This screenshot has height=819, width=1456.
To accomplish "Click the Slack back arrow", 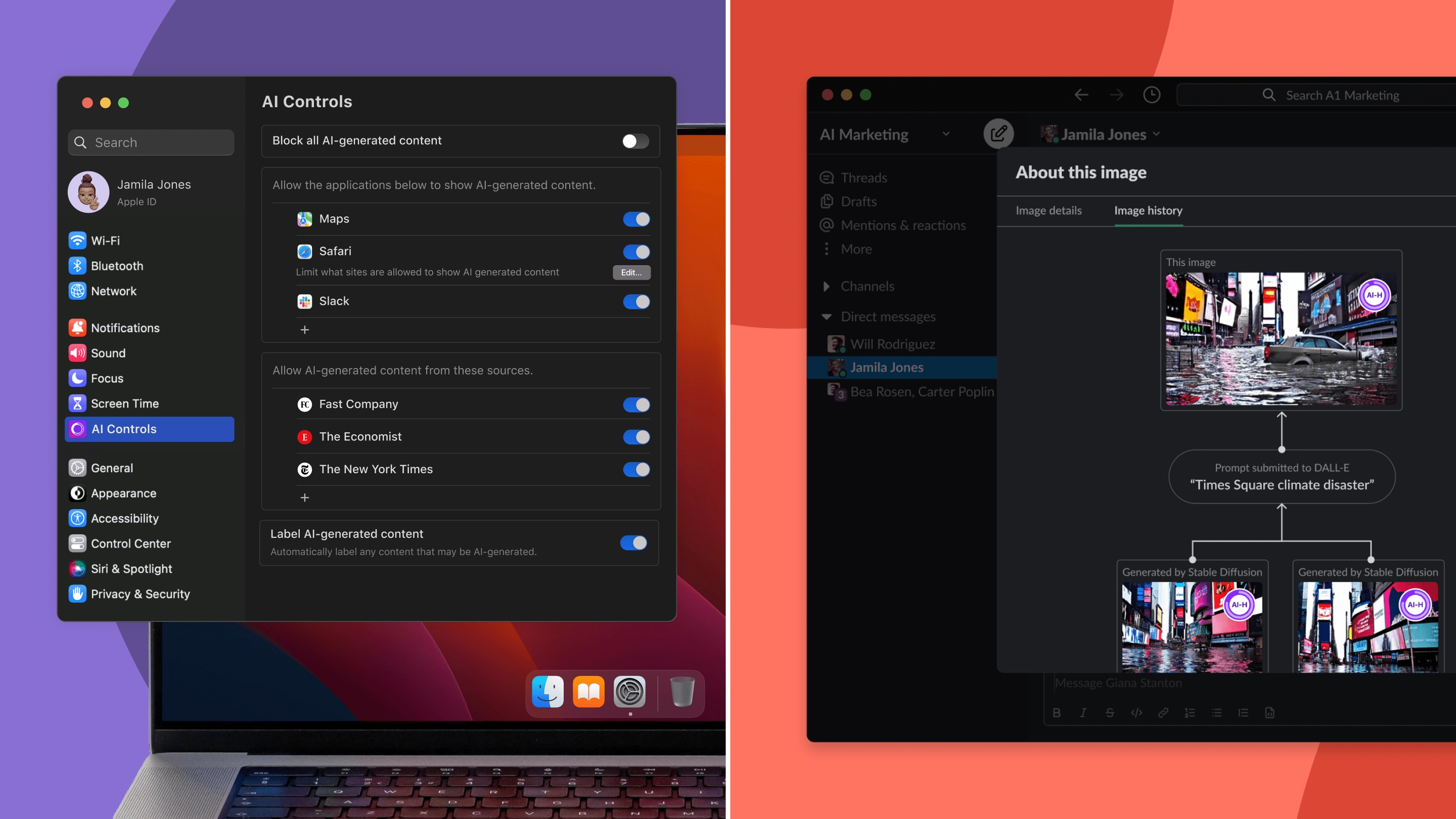I will [x=1081, y=95].
